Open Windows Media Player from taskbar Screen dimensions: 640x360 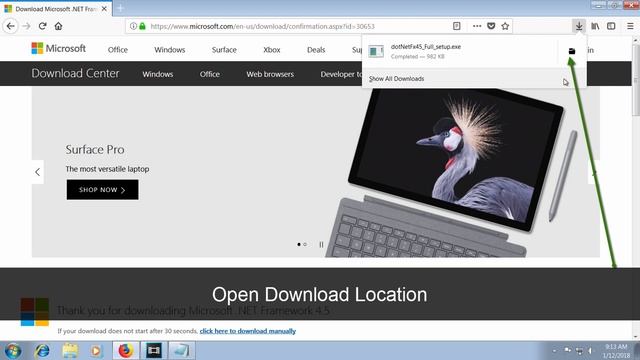[96, 351]
